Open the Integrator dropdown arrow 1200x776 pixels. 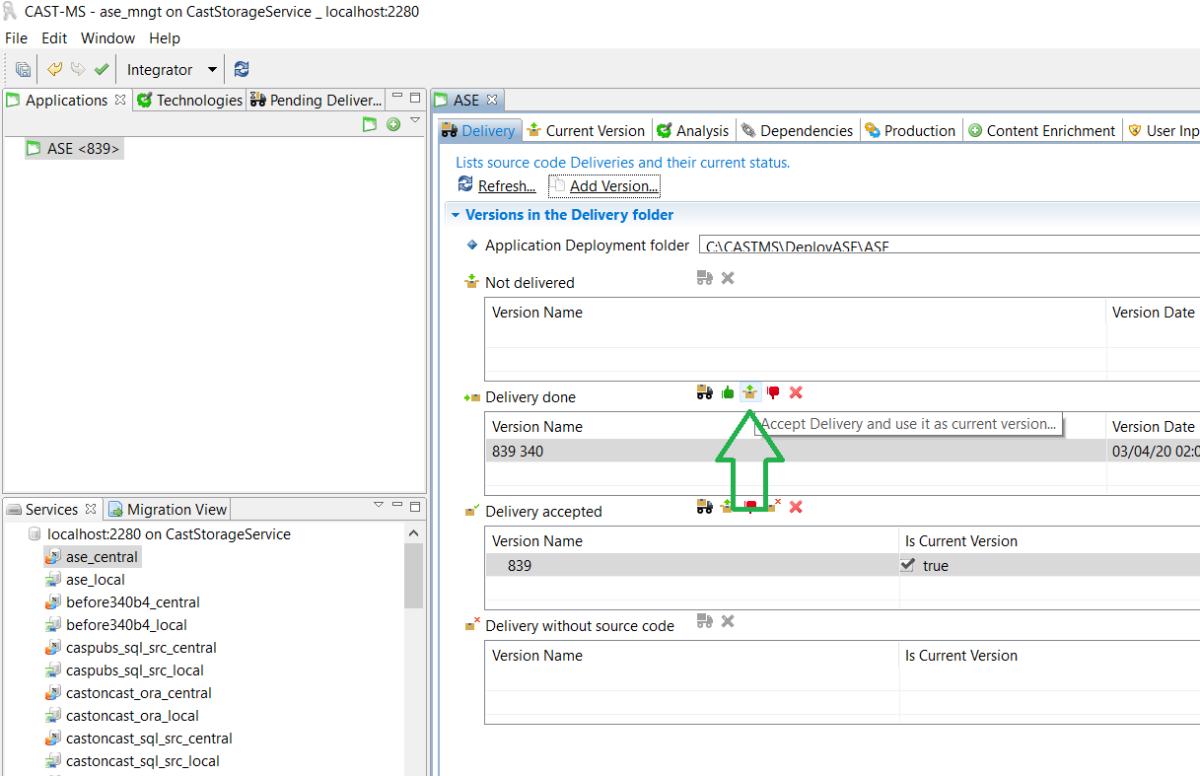pyautogui.click(x=212, y=69)
